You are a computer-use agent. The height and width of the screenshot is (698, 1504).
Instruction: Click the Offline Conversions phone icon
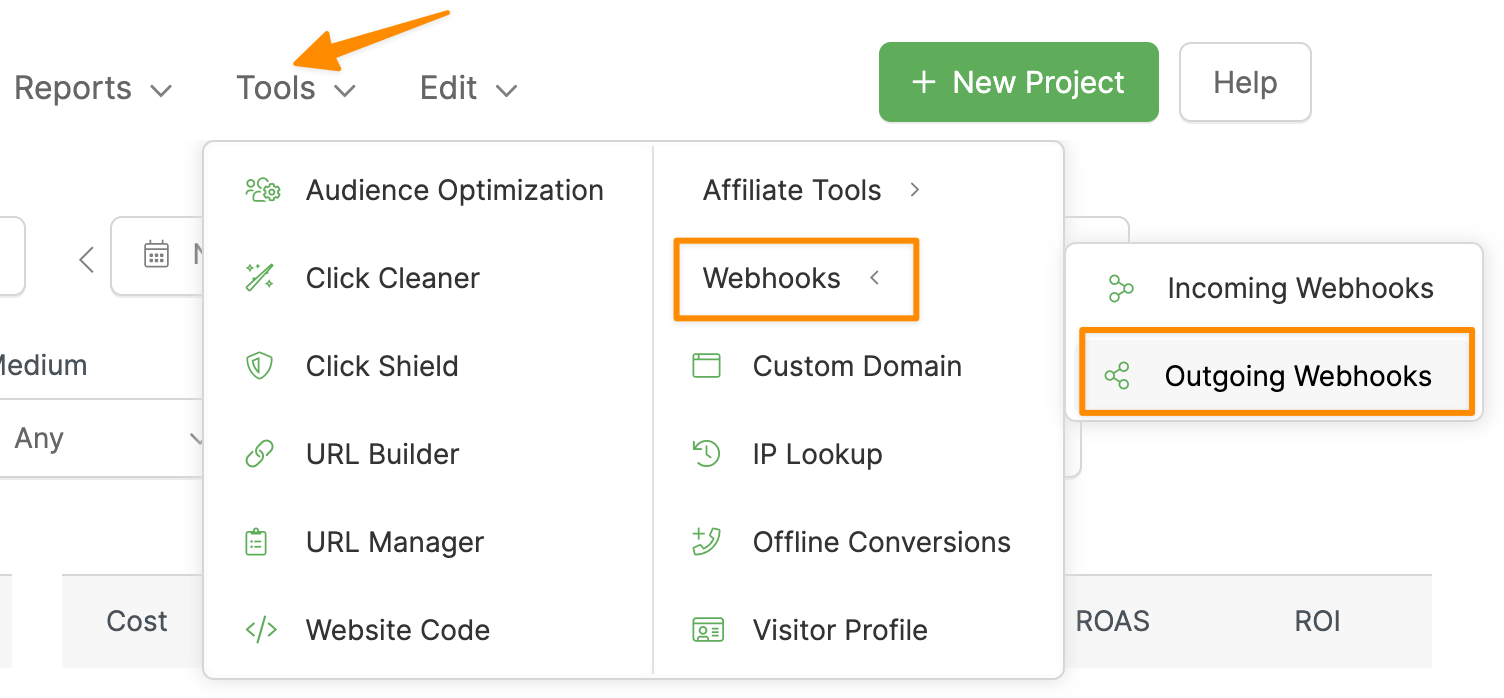pos(707,542)
